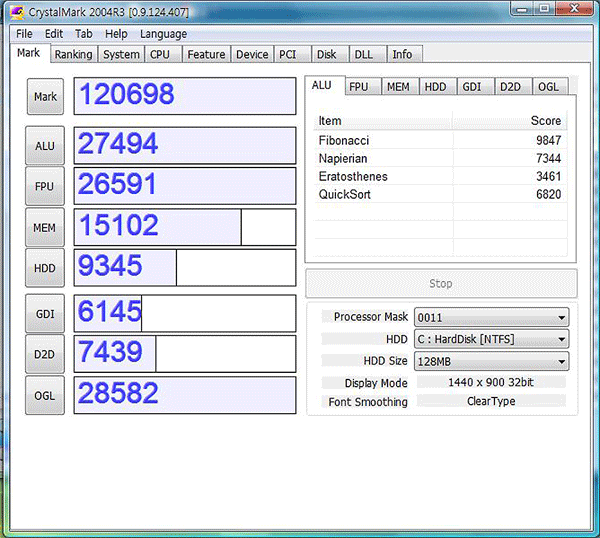The height and width of the screenshot is (538, 600).
Task: Run the D2D benchmark button
Action: (45, 354)
